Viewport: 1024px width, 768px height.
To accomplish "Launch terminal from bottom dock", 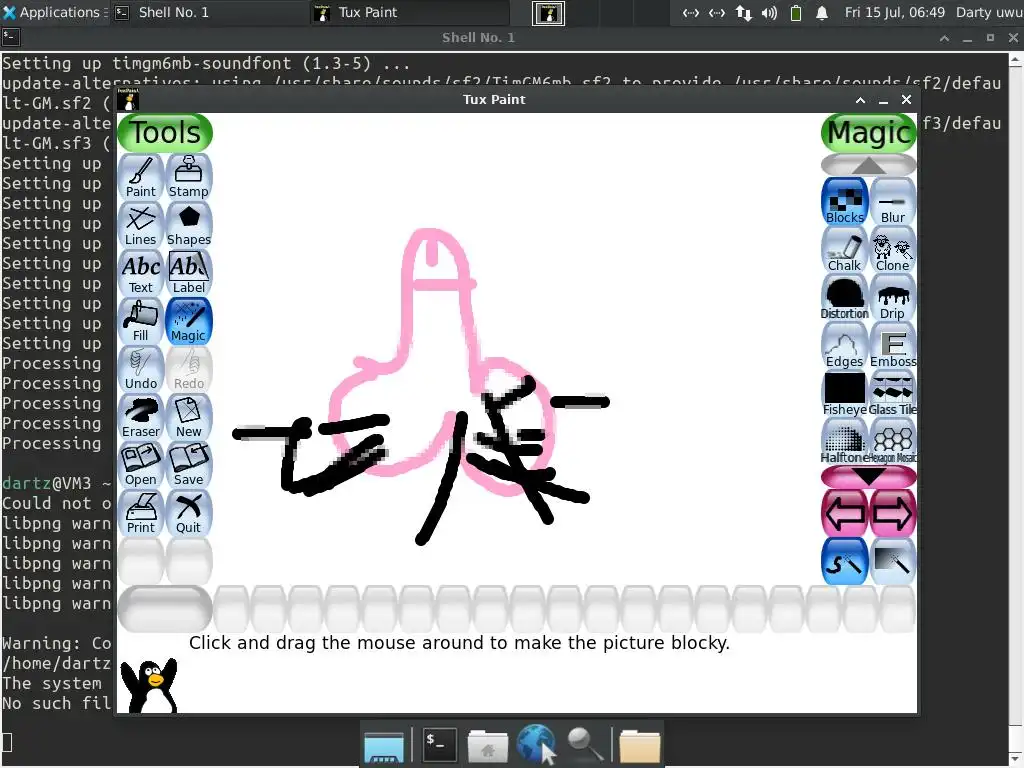I will pos(439,744).
